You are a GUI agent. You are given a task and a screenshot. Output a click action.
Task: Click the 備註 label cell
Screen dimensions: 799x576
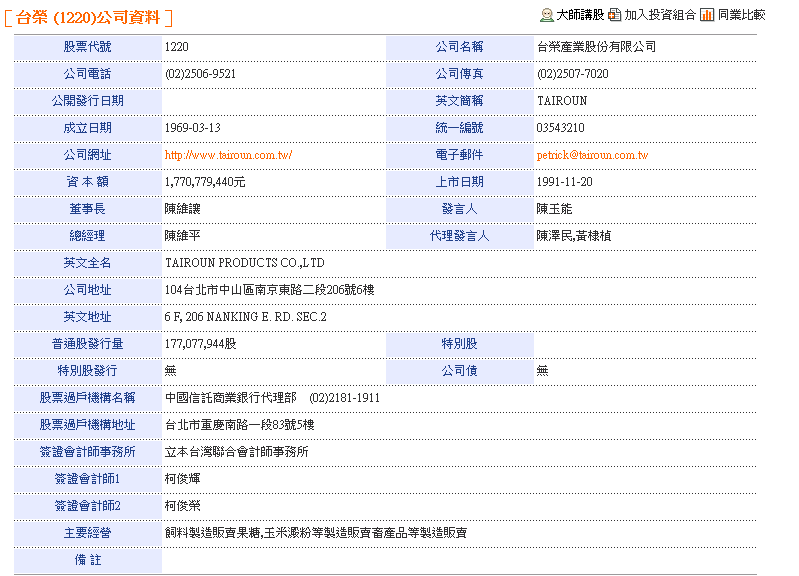88,560
